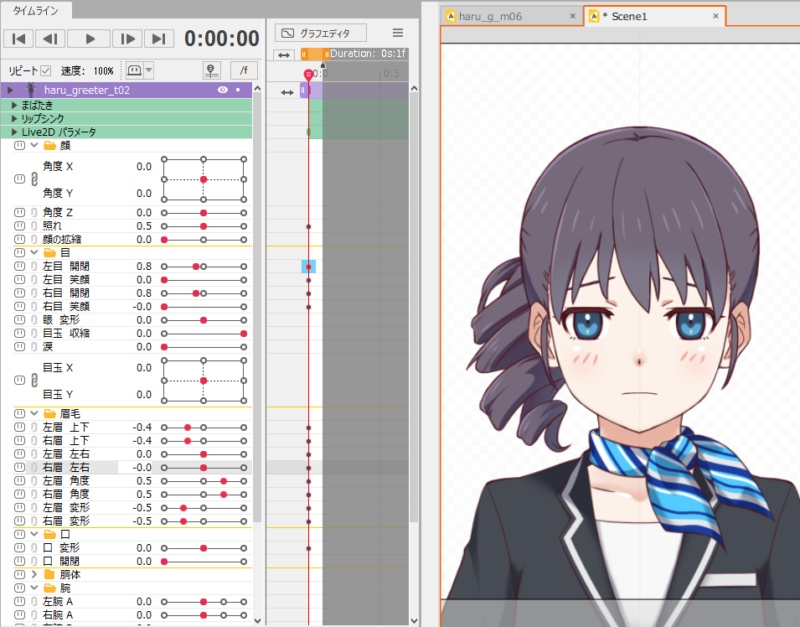Expand the haru_greeter_t02 track
This screenshot has width=800, height=627.
(x=10, y=90)
